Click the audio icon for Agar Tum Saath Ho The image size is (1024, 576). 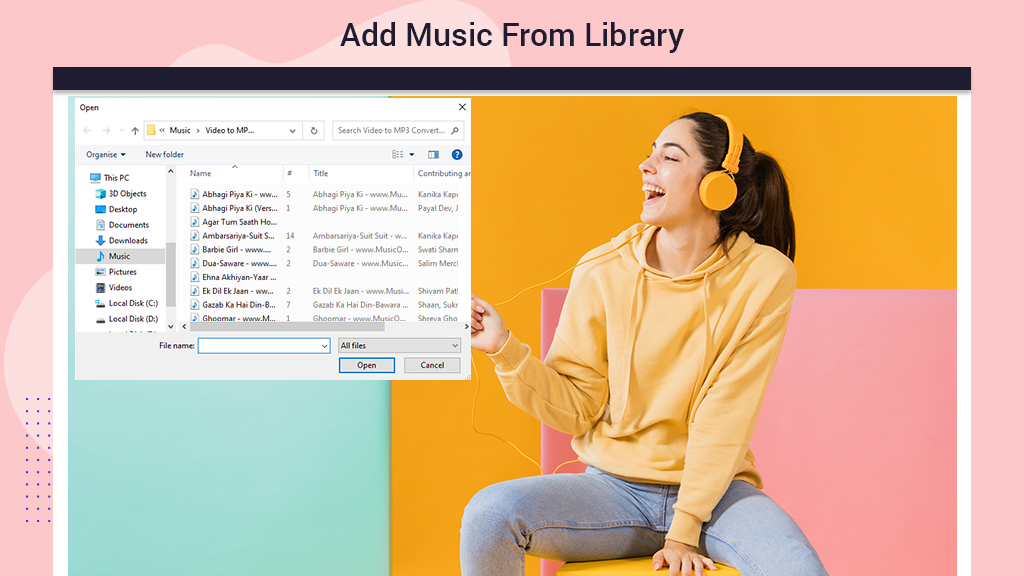tap(195, 222)
